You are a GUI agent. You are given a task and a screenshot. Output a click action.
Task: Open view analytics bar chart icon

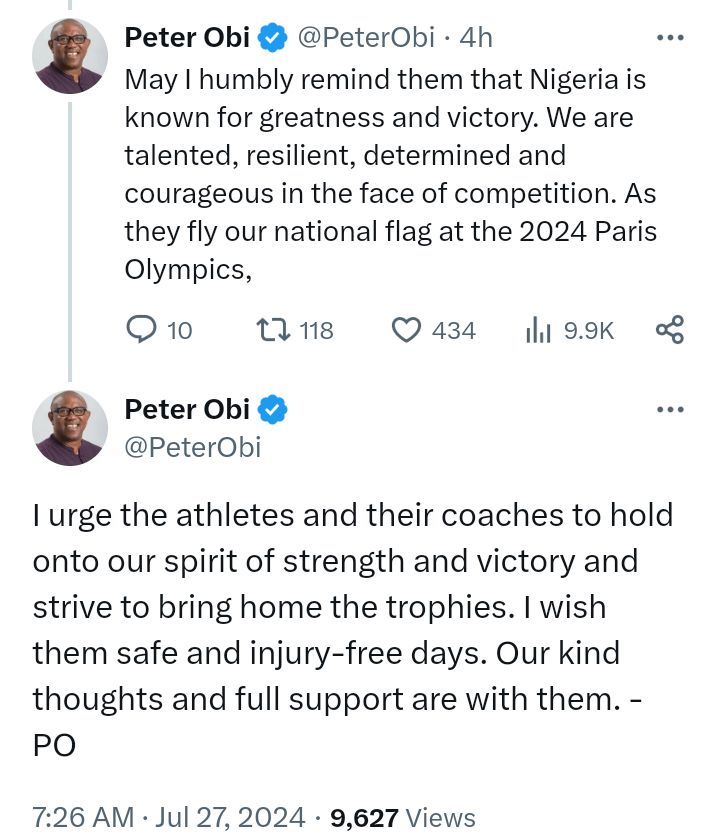click(539, 329)
